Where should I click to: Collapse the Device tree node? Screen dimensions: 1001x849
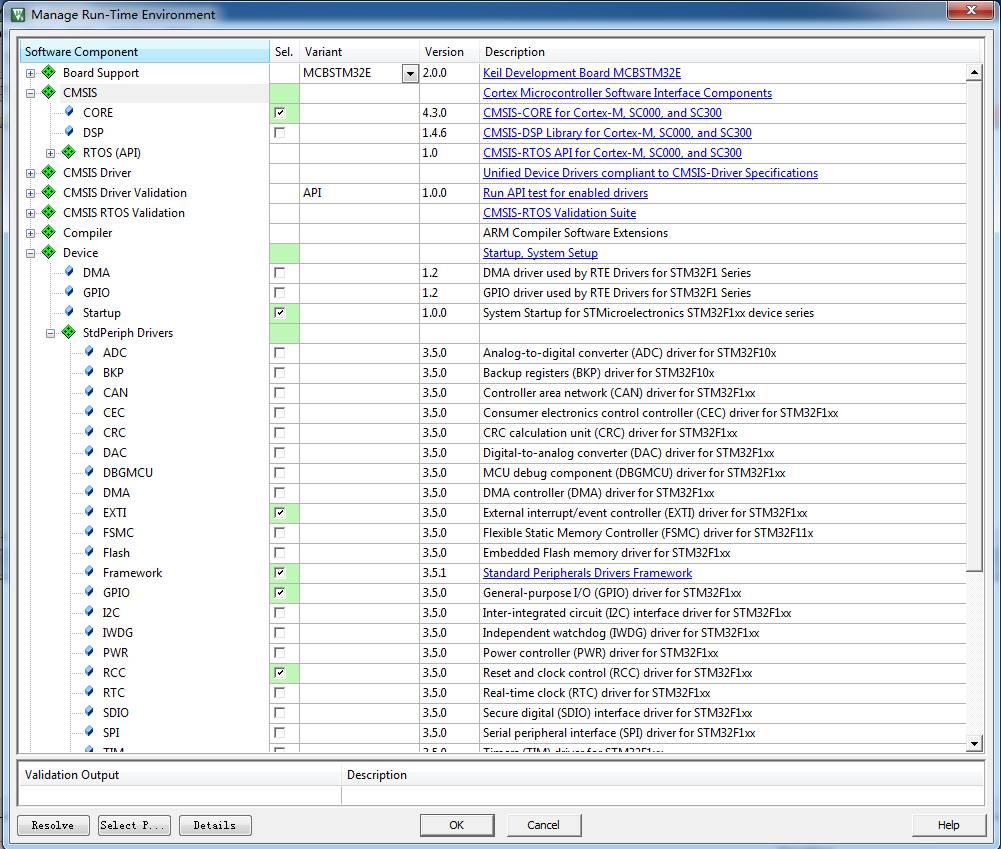(x=30, y=253)
